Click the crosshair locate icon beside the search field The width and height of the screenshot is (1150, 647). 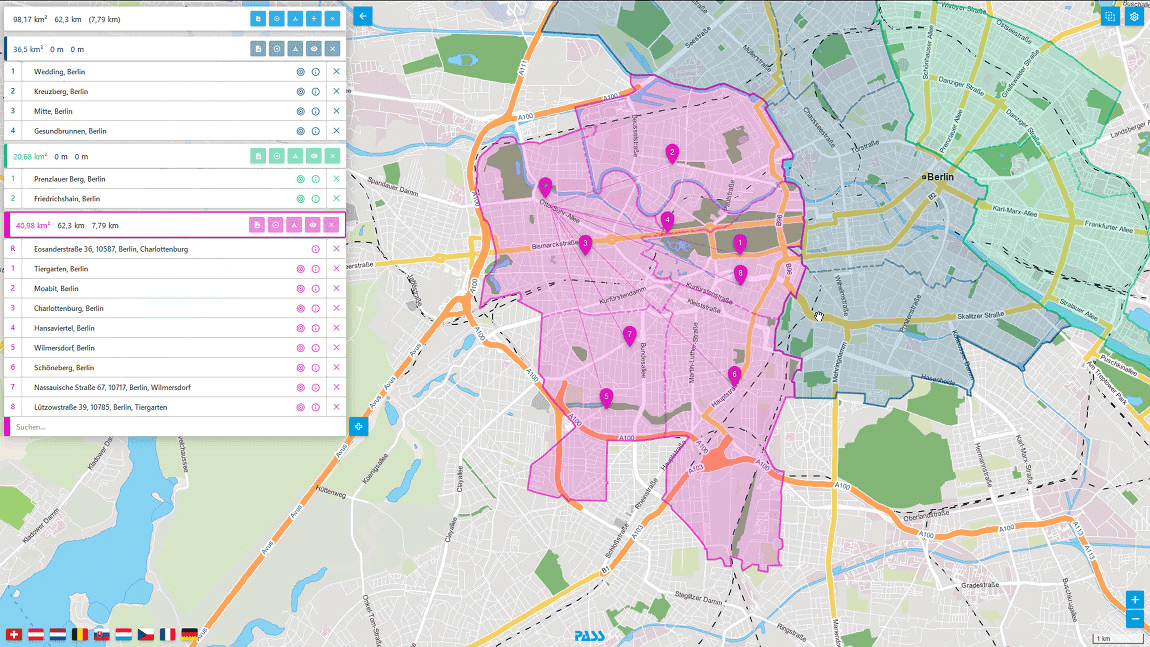point(357,425)
